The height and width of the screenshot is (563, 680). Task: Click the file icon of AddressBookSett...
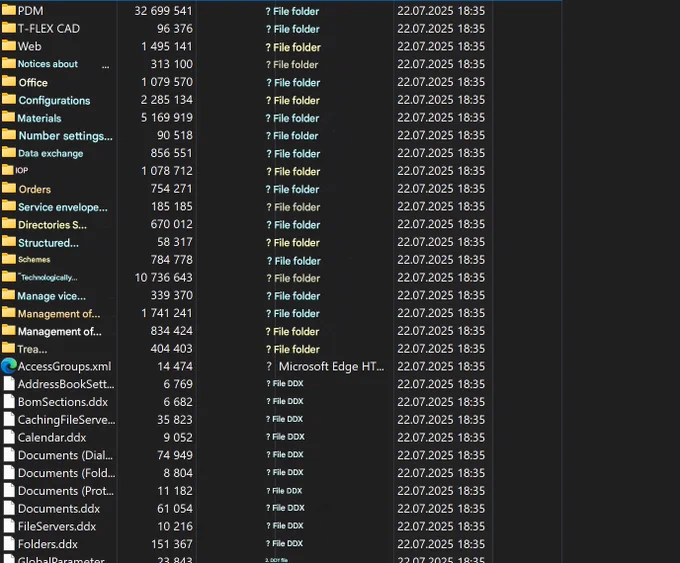tap(9, 384)
